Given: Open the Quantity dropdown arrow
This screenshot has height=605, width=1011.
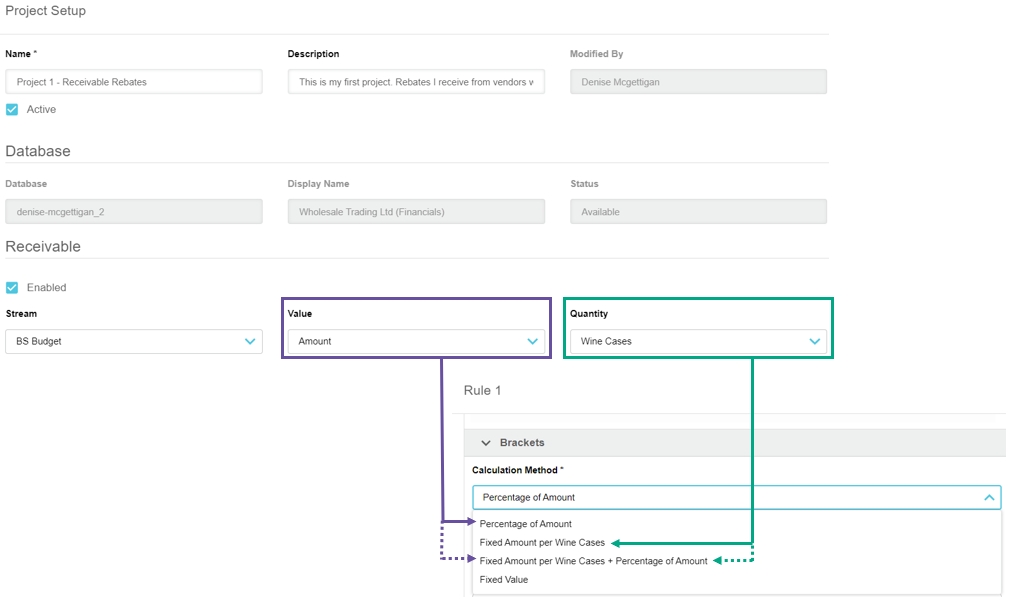Looking at the screenshot, I should 815,342.
